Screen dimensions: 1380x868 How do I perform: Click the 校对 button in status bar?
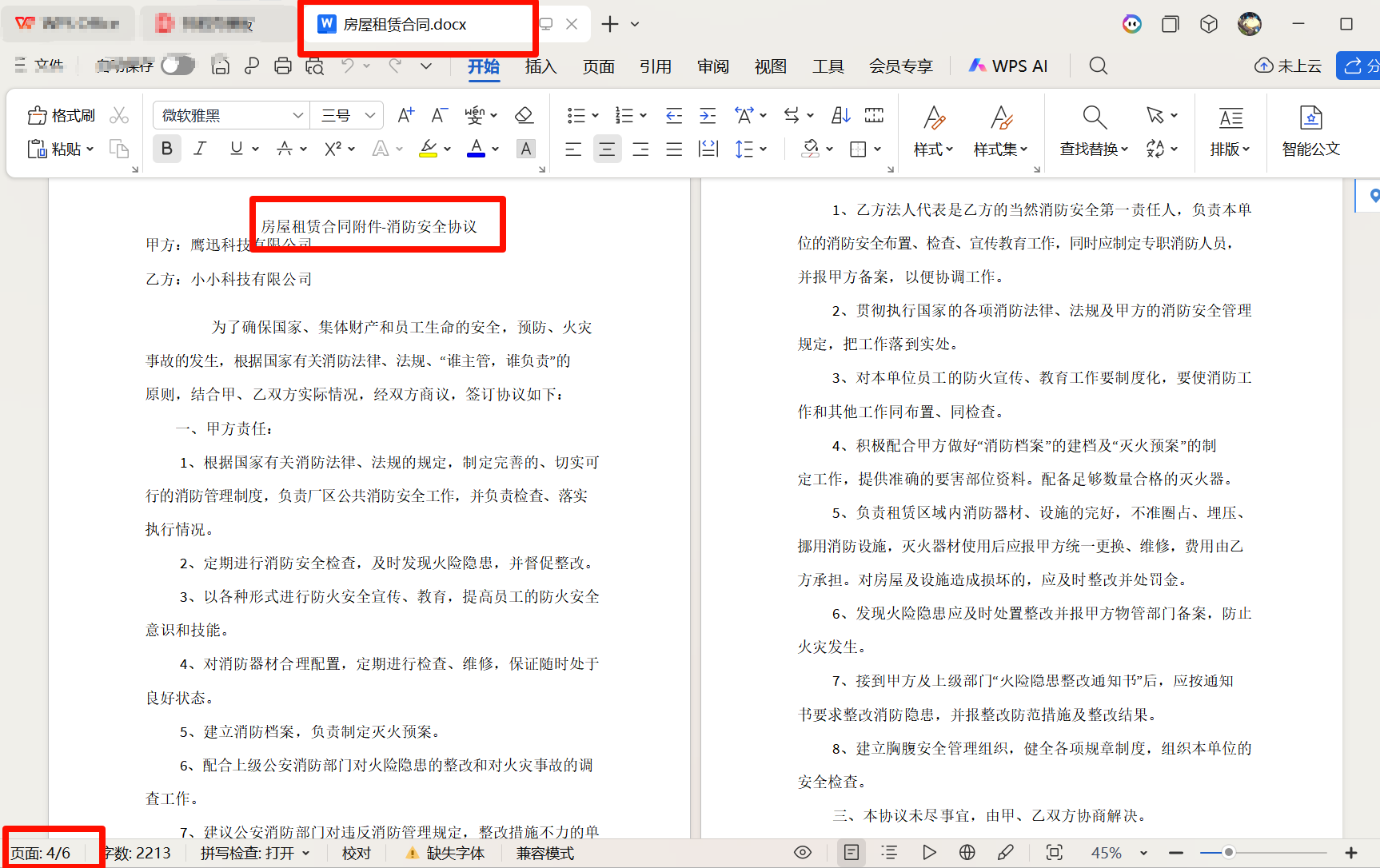[x=357, y=853]
